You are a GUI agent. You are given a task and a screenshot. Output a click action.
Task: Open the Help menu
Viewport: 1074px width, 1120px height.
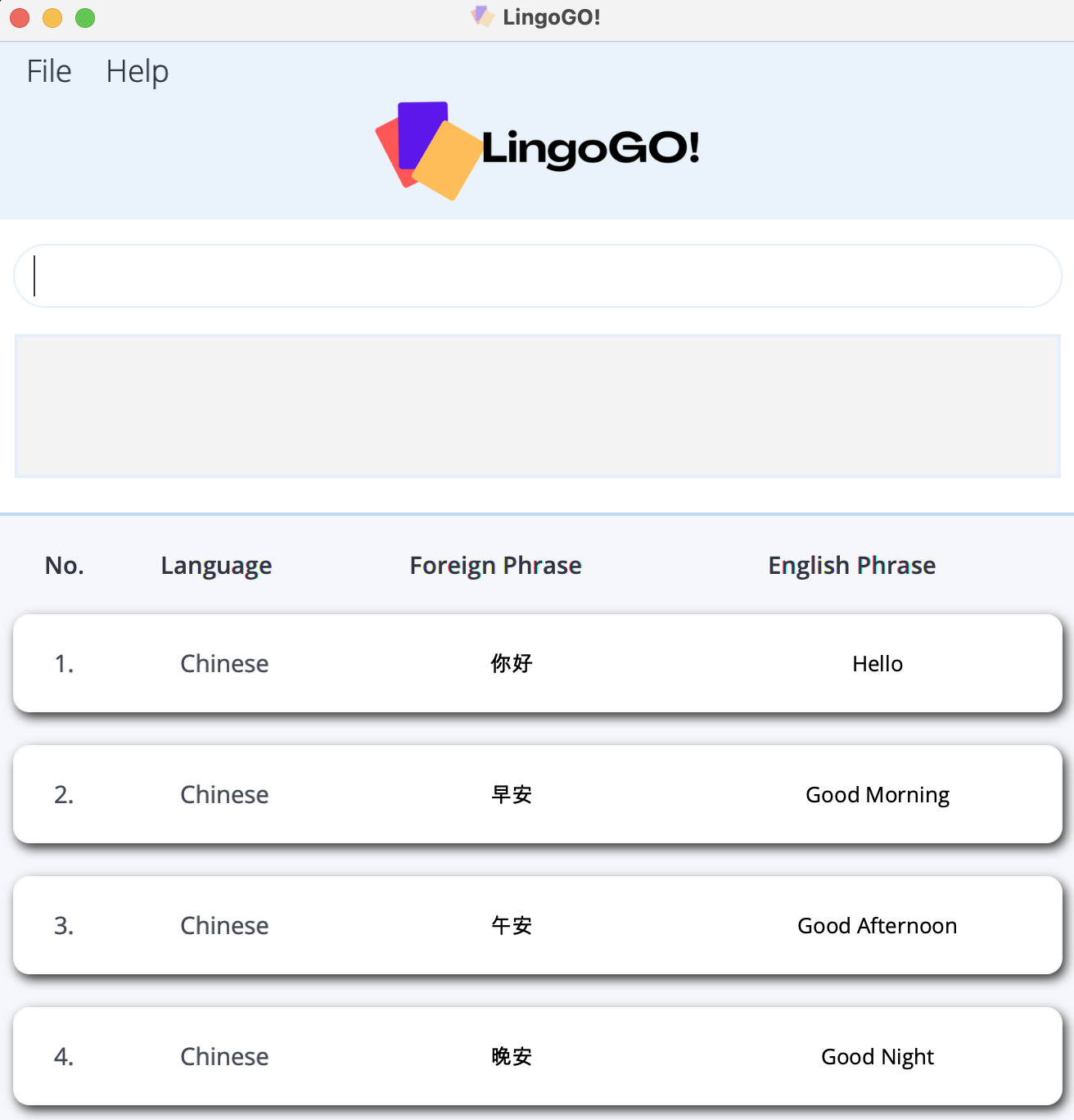138,71
